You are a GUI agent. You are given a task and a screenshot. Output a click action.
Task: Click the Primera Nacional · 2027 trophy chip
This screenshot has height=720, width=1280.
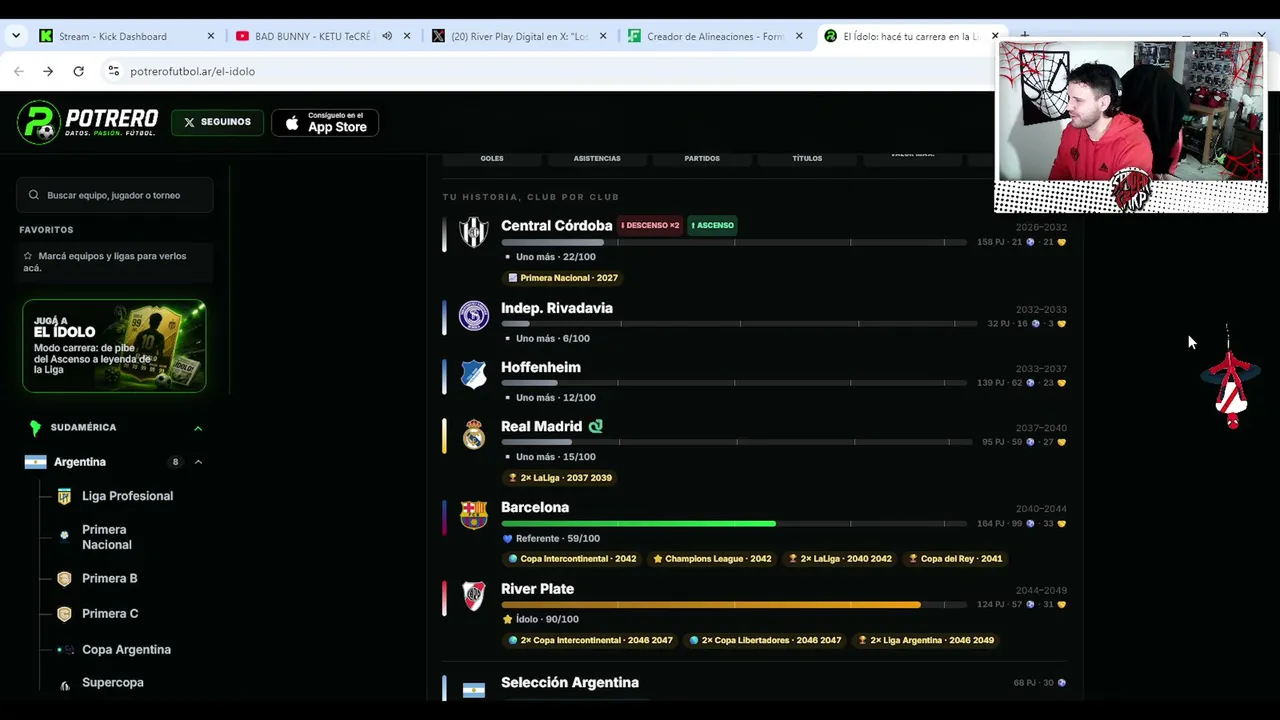pos(563,278)
